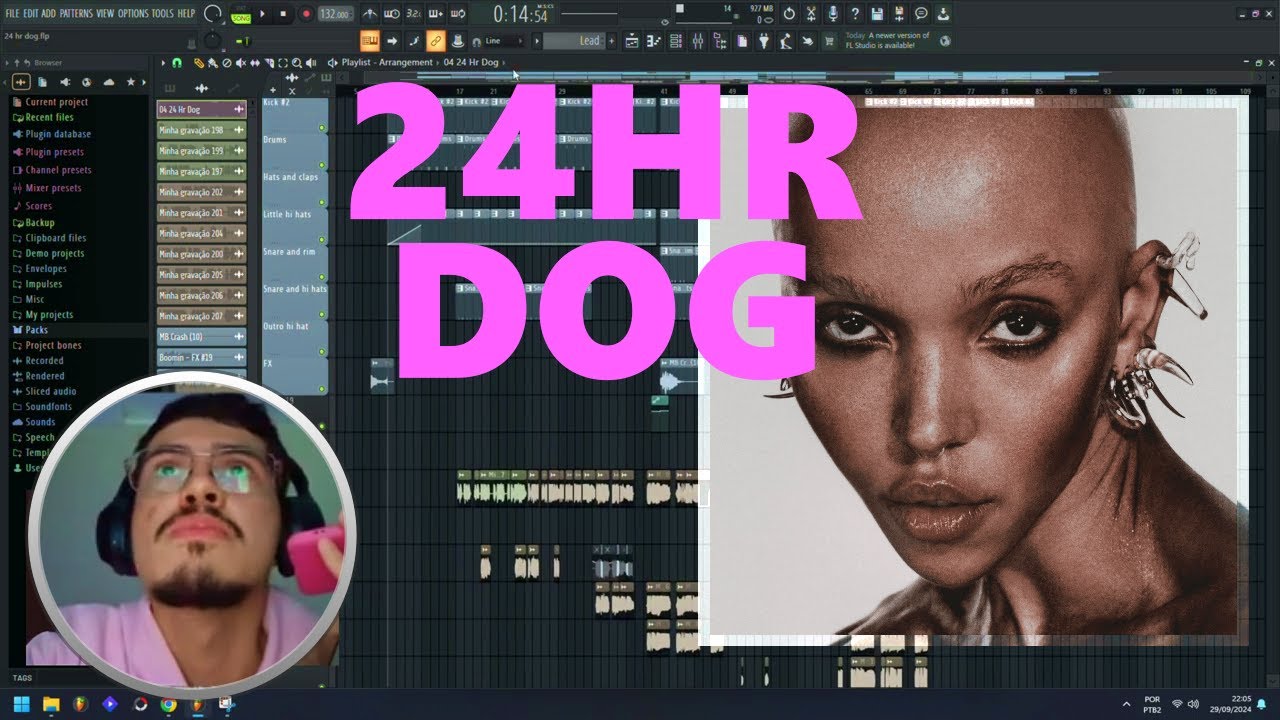Click the download content library icon

pyautogui.click(x=943, y=14)
